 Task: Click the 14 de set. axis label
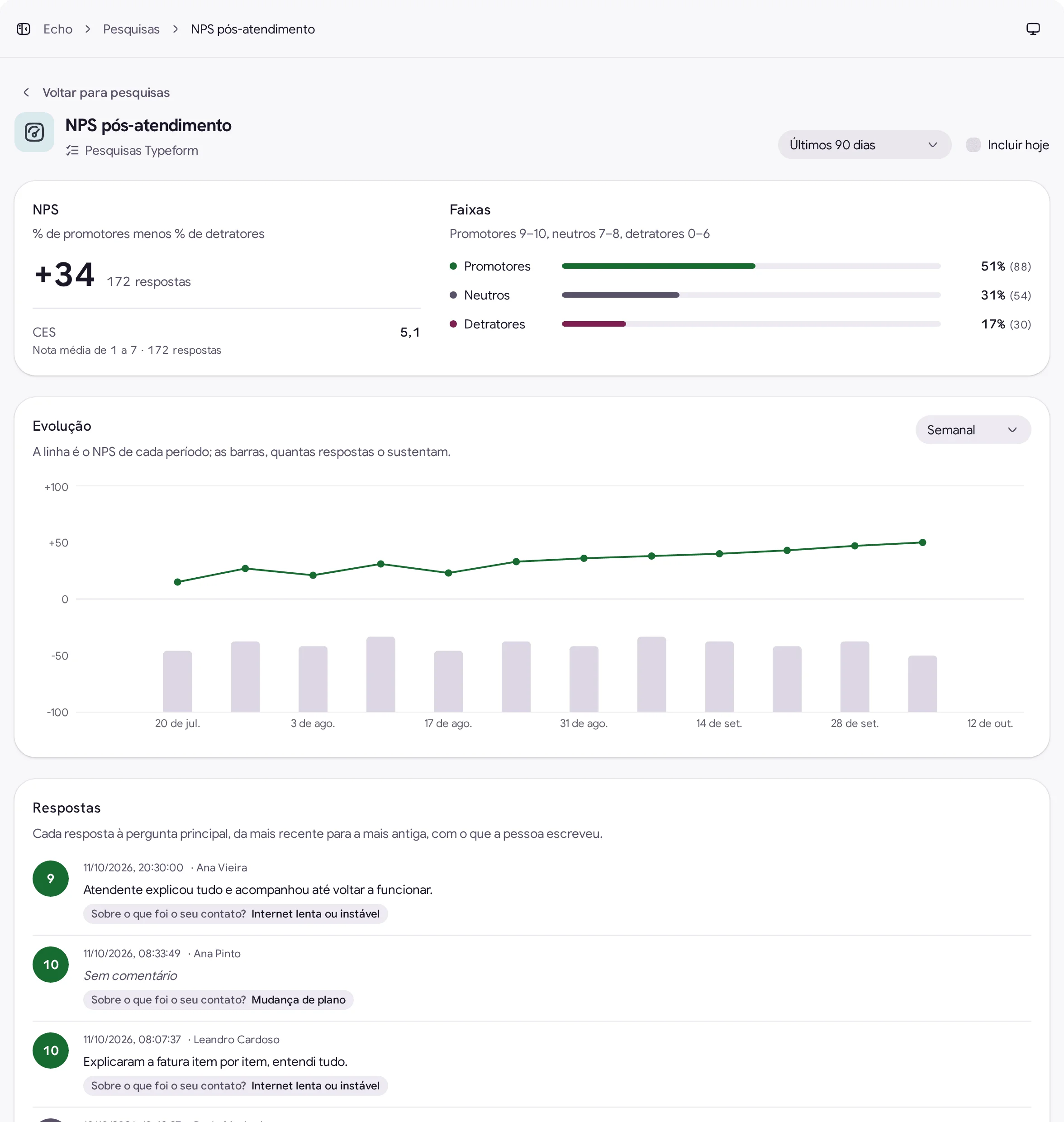pyautogui.click(x=718, y=723)
